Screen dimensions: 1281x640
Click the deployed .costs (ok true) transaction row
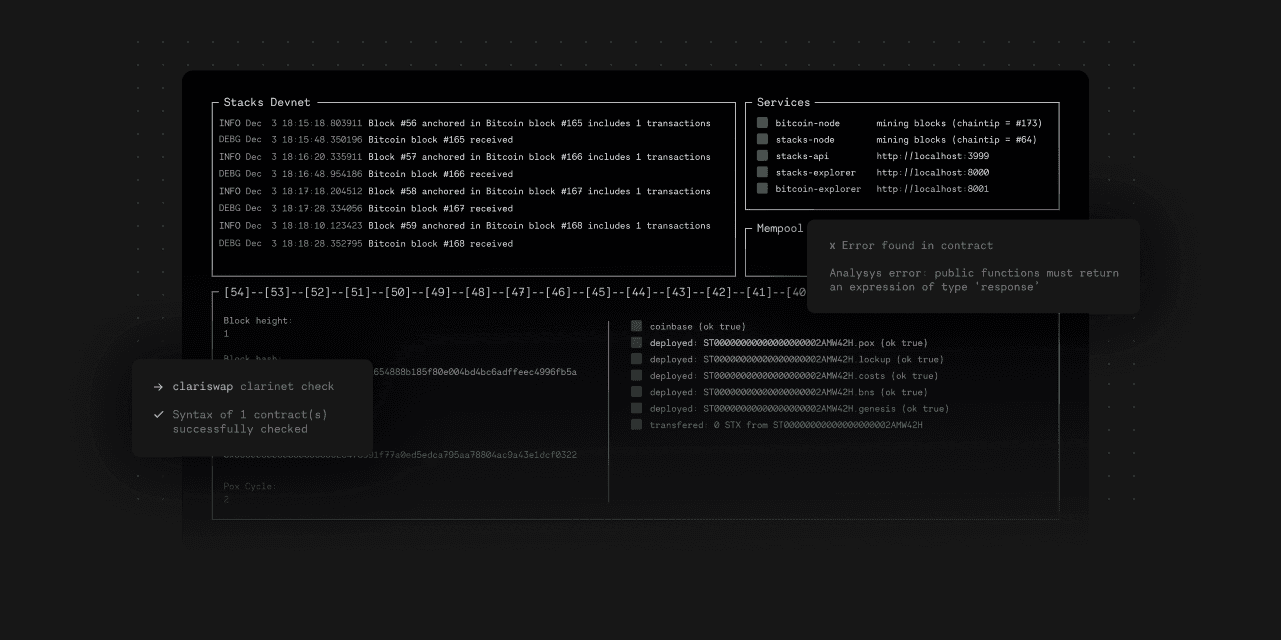pyautogui.click(x=794, y=376)
